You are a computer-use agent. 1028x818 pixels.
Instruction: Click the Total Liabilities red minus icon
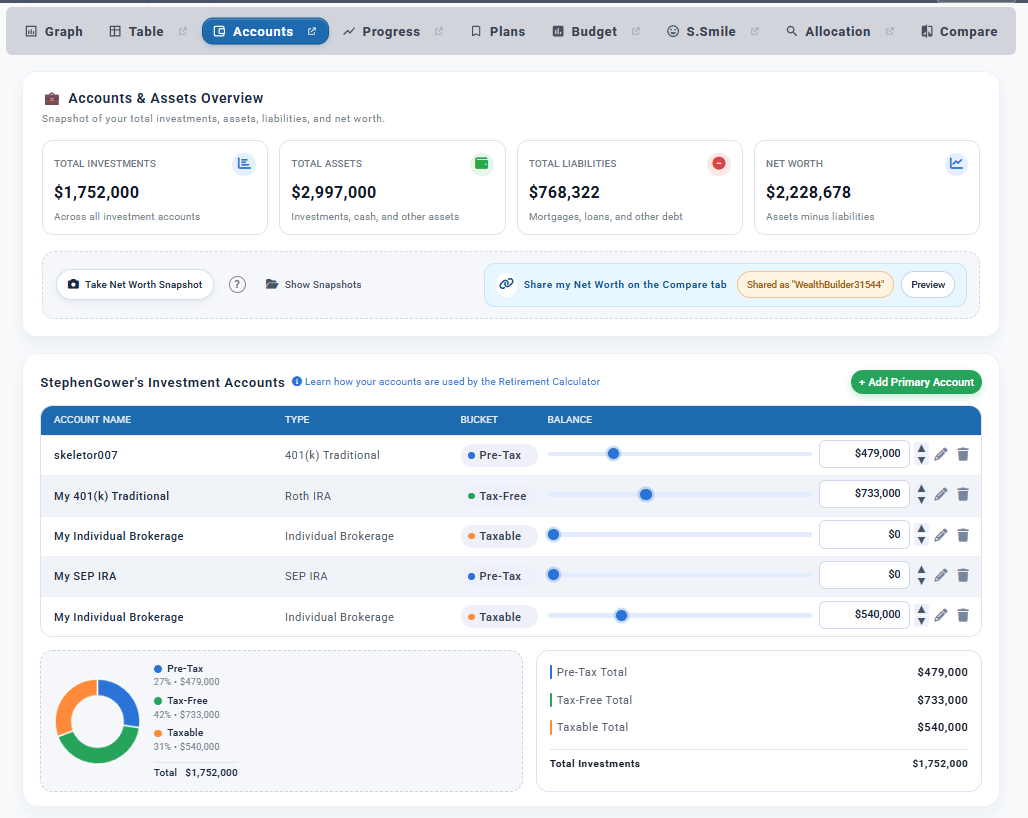tap(719, 164)
